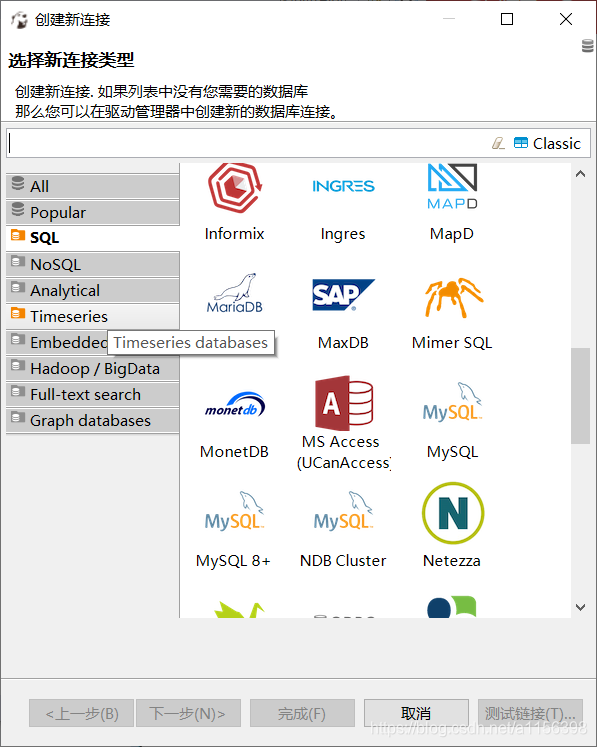Screen dimensions: 597x747
Task: Open the Popular databases category
Action: [93, 212]
